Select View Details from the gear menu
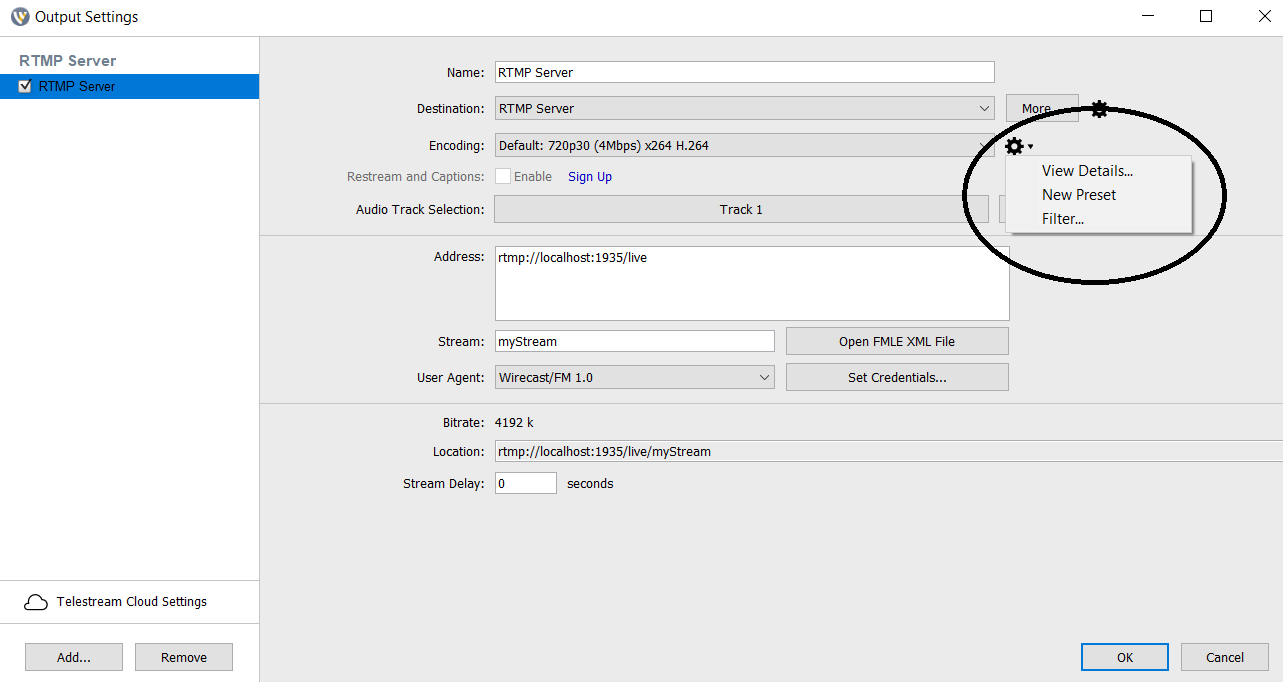 point(1087,170)
